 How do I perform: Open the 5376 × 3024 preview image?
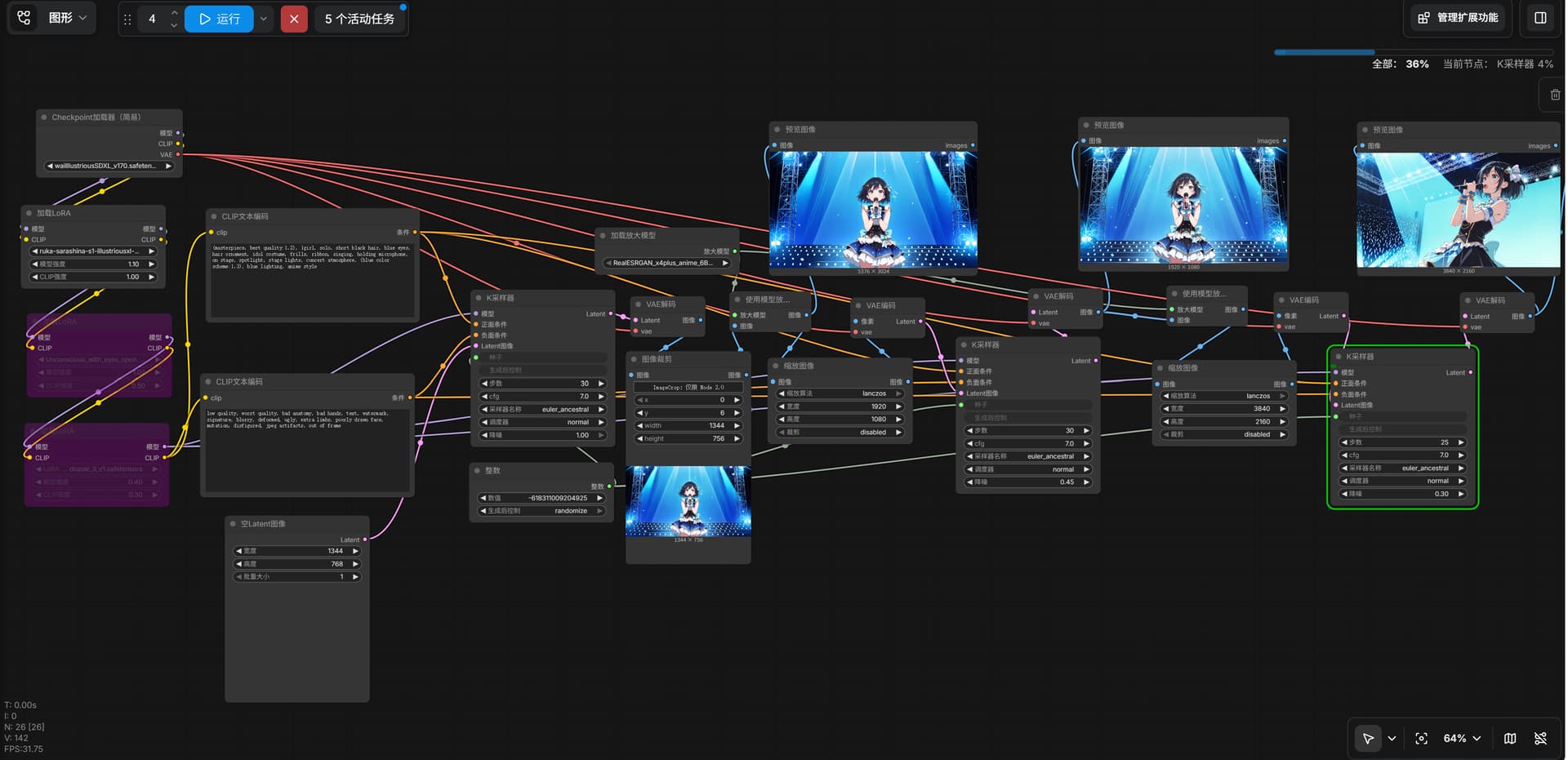pyautogui.click(x=873, y=210)
